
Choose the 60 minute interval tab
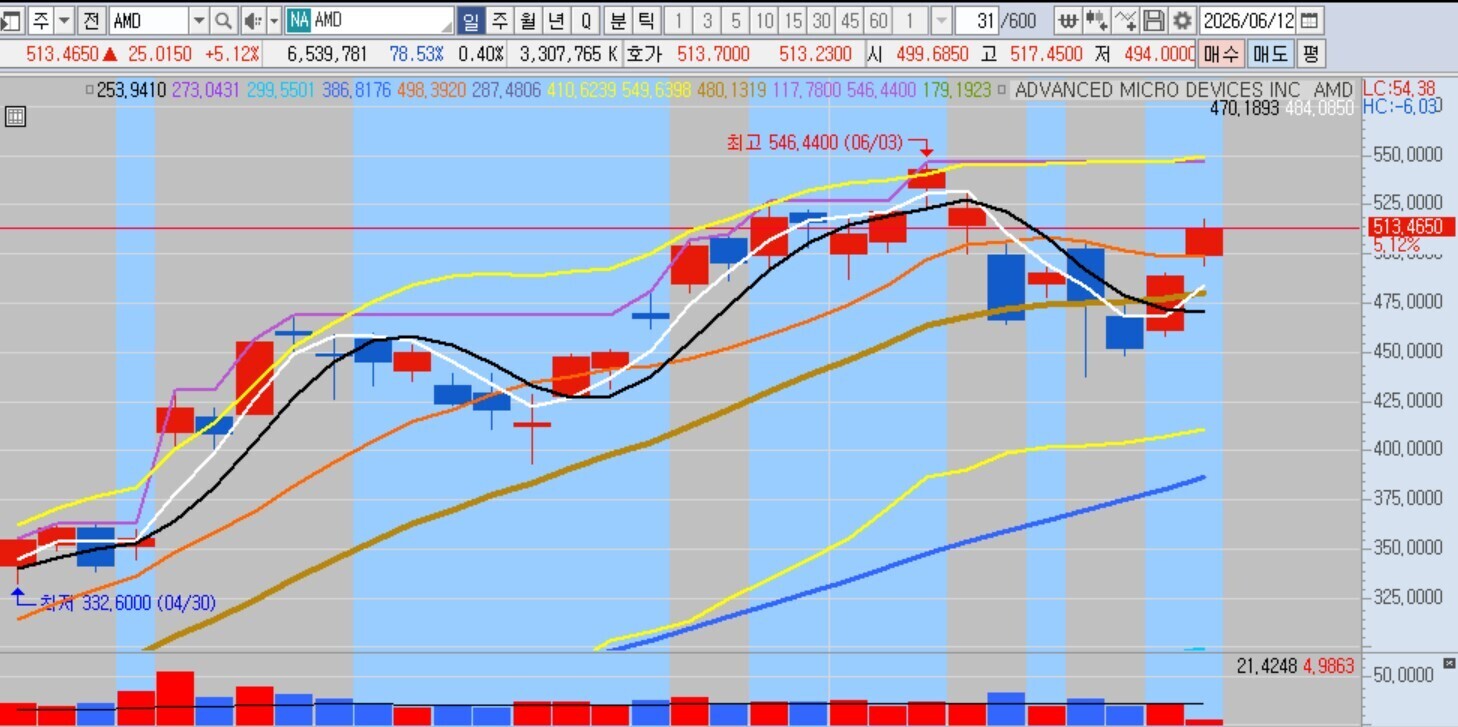click(x=878, y=20)
